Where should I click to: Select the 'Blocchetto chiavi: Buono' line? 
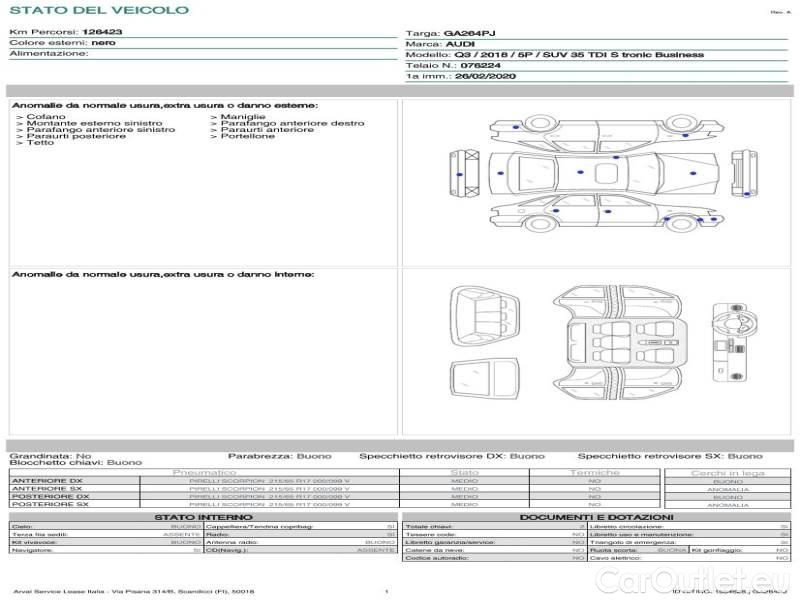[76, 463]
